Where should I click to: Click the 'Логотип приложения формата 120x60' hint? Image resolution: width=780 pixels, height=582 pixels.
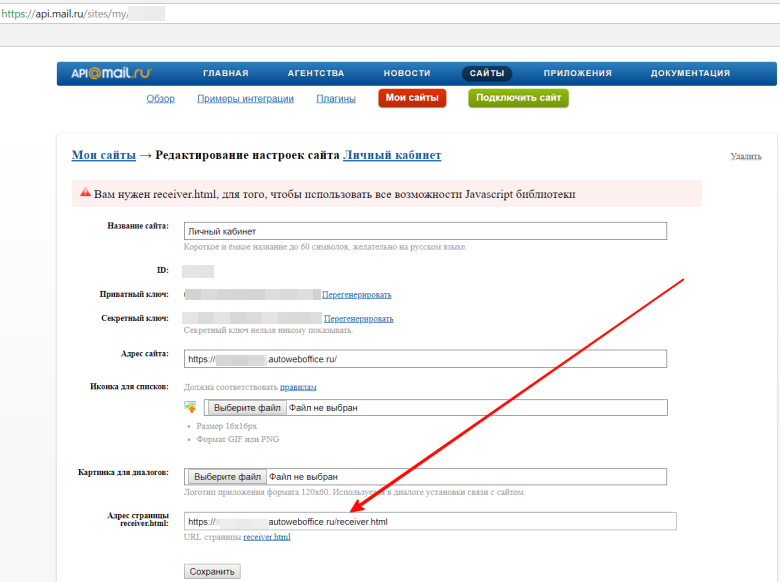(354, 492)
